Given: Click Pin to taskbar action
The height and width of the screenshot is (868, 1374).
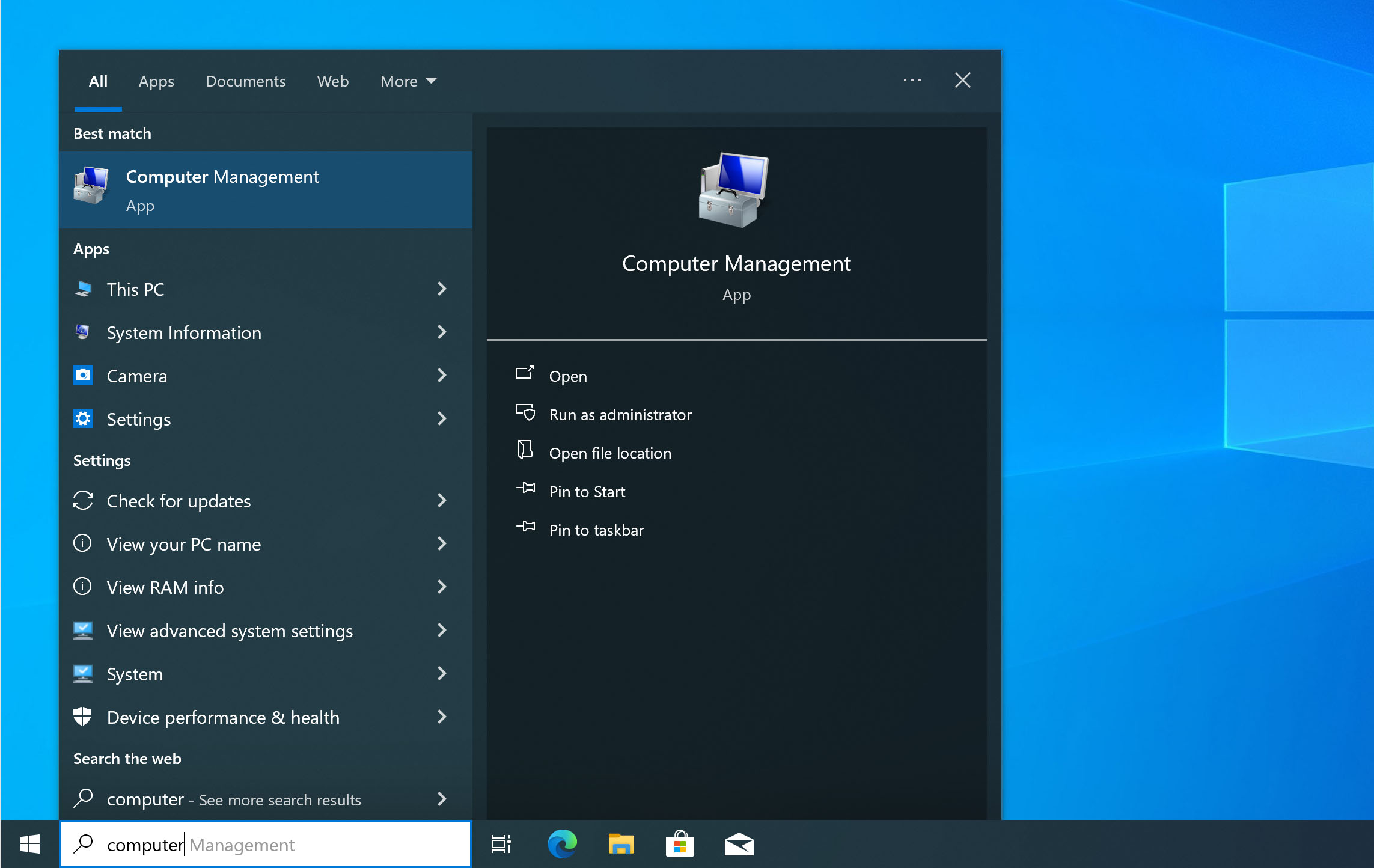Looking at the screenshot, I should 596,530.
